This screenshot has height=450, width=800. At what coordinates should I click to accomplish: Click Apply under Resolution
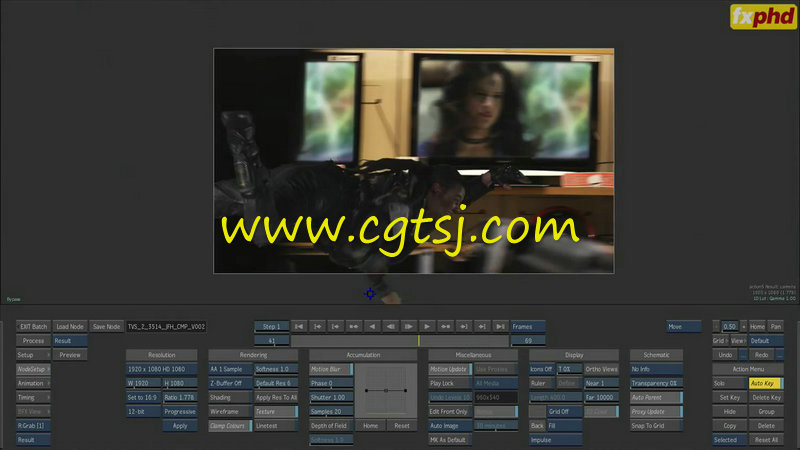(180, 426)
